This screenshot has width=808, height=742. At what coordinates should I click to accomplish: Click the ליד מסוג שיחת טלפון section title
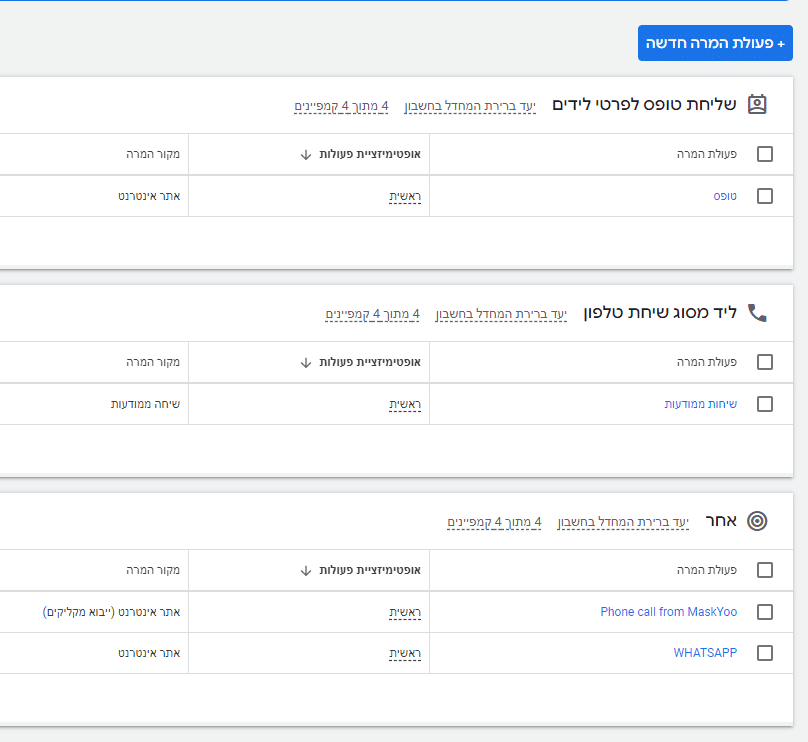pyautogui.click(x=660, y=313)
